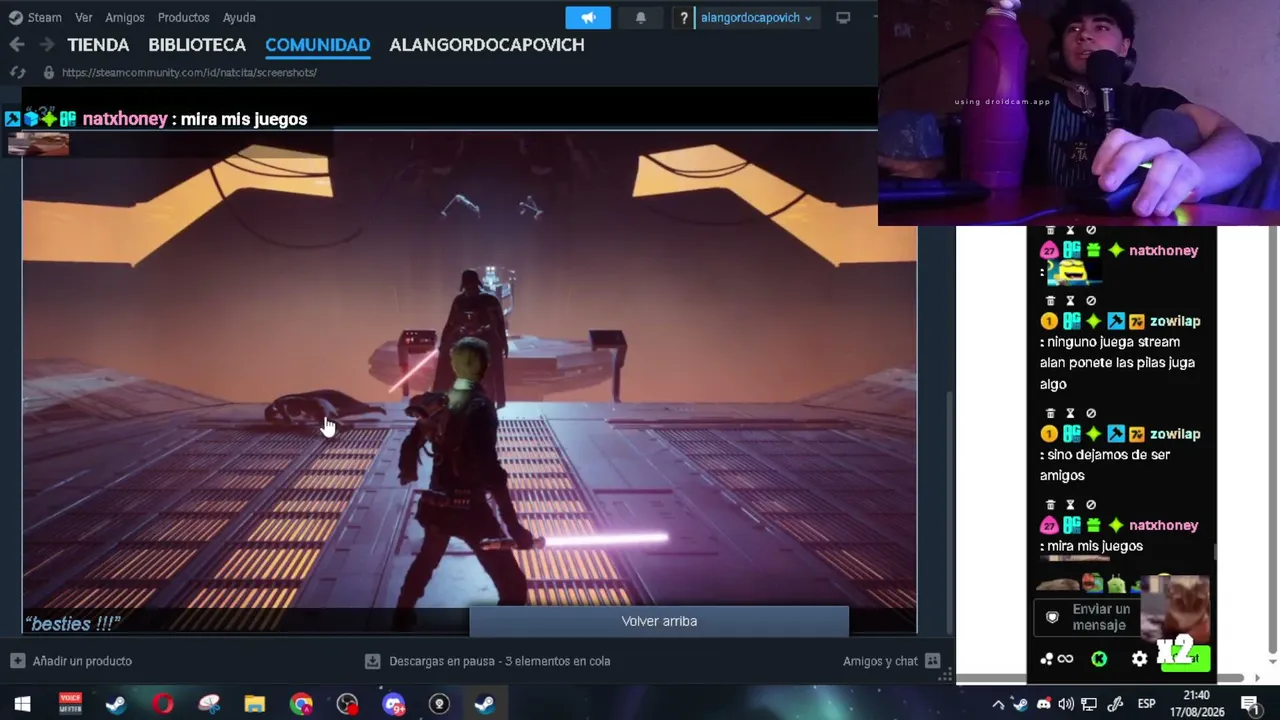This screenshot has width=1280, height=720.
Task: Switch to Big Picture mode icon
Action: [x=843, y=17]
